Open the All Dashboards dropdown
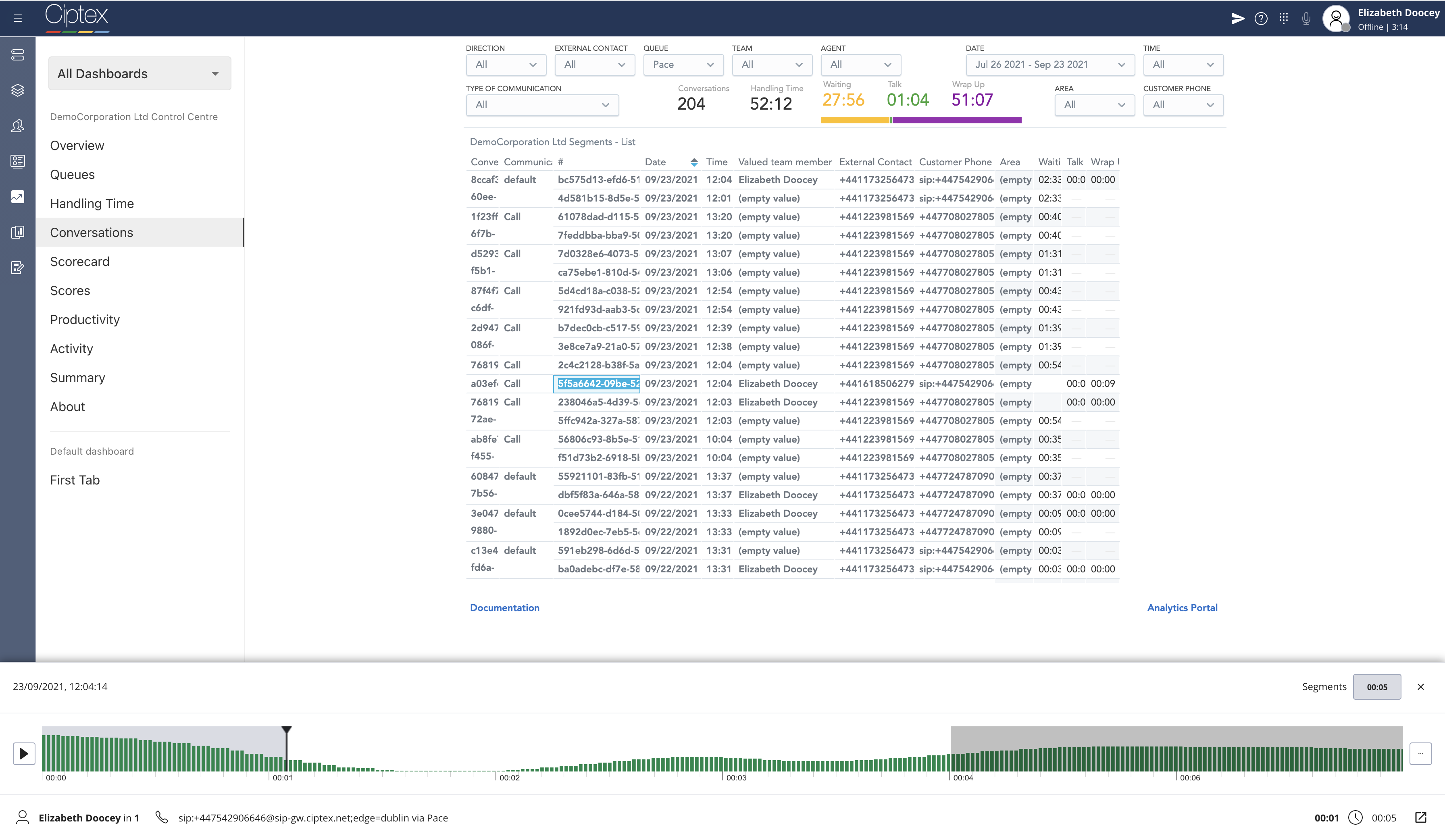Viewport: 1445px width, 840px height. pyautogui.click(x=140, y=73)
